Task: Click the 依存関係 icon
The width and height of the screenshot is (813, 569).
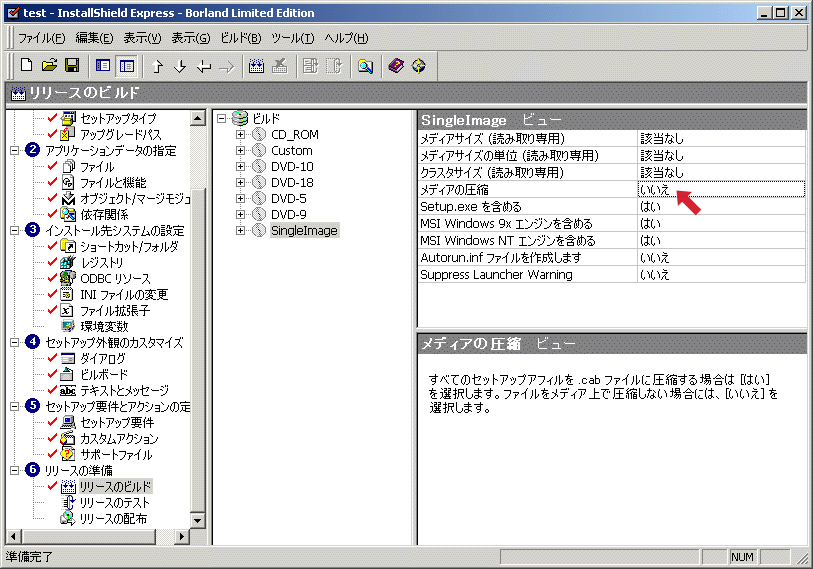Action: coord(68,214)
